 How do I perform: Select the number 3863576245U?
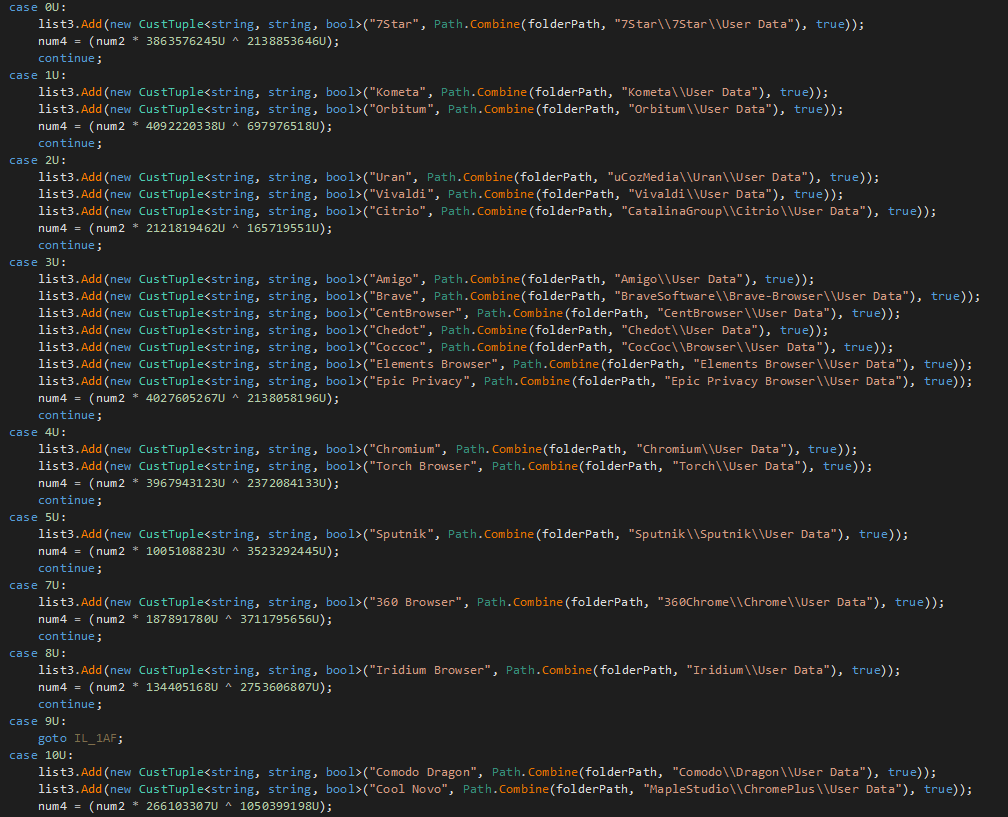[185, 41]
